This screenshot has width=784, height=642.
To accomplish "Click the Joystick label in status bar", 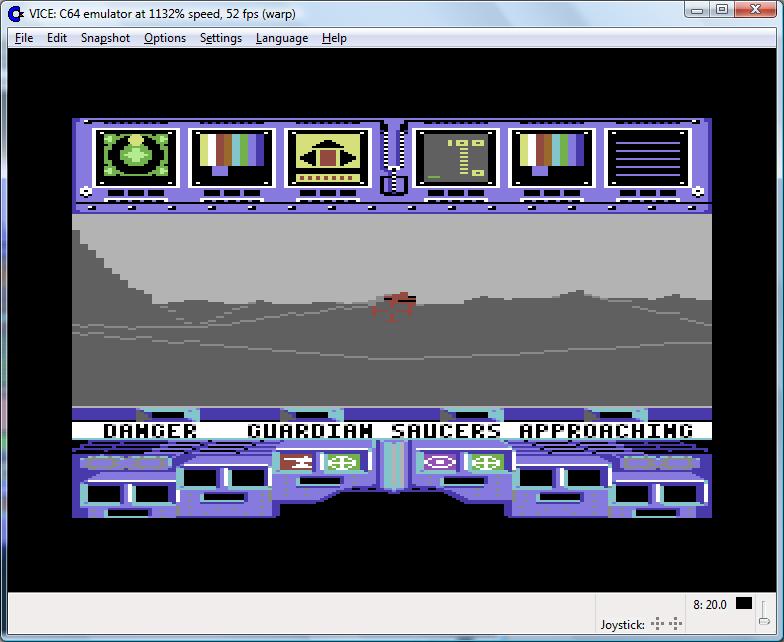I will (x=622, y=624).
